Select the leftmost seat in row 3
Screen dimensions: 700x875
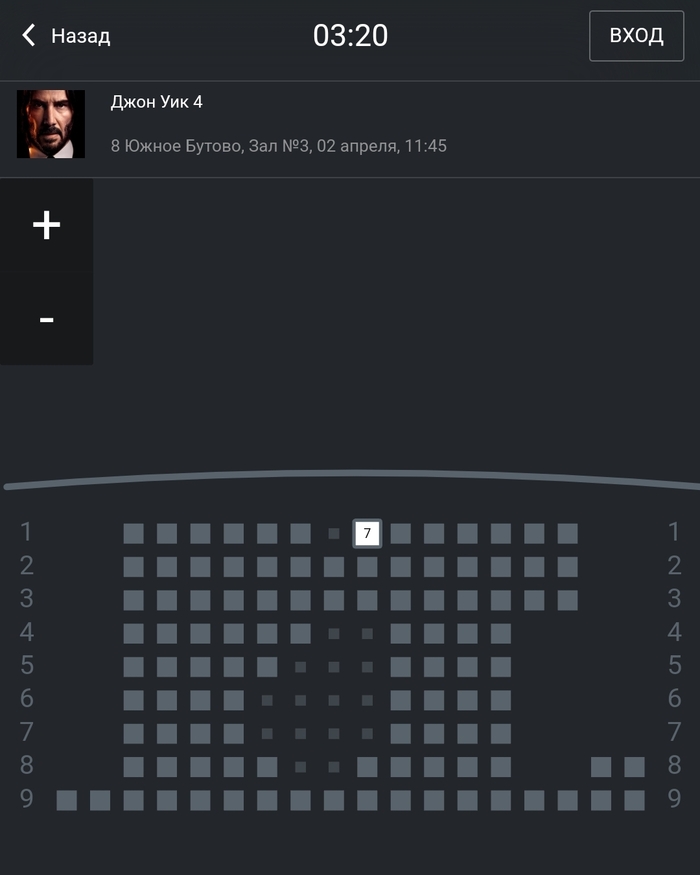133,600
